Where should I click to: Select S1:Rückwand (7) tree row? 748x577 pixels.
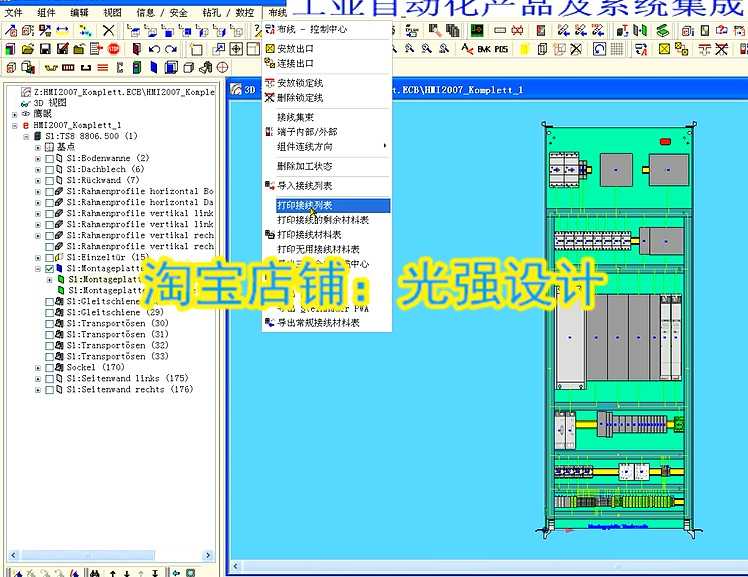[x=103, y=180]
